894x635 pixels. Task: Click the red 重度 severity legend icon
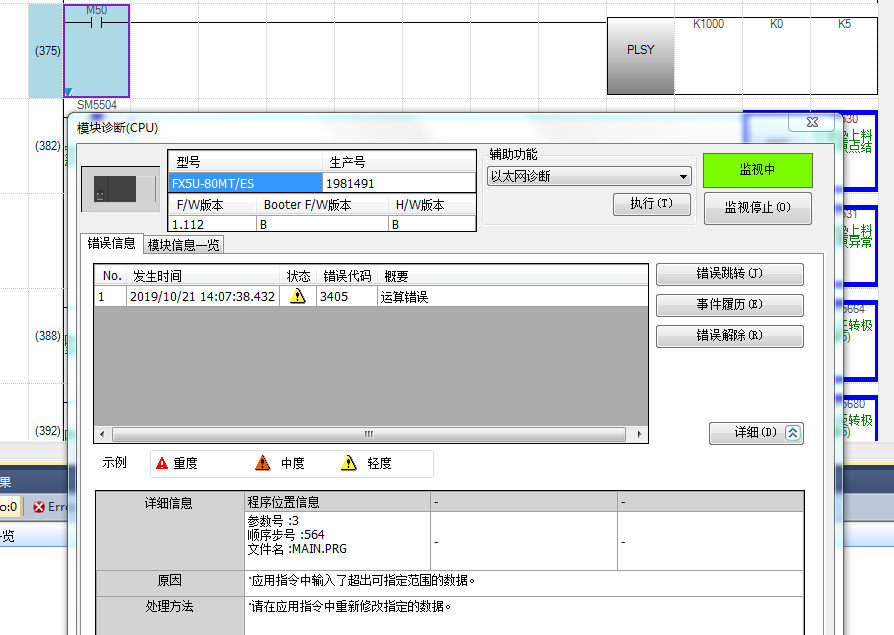(x=162, y=463)
